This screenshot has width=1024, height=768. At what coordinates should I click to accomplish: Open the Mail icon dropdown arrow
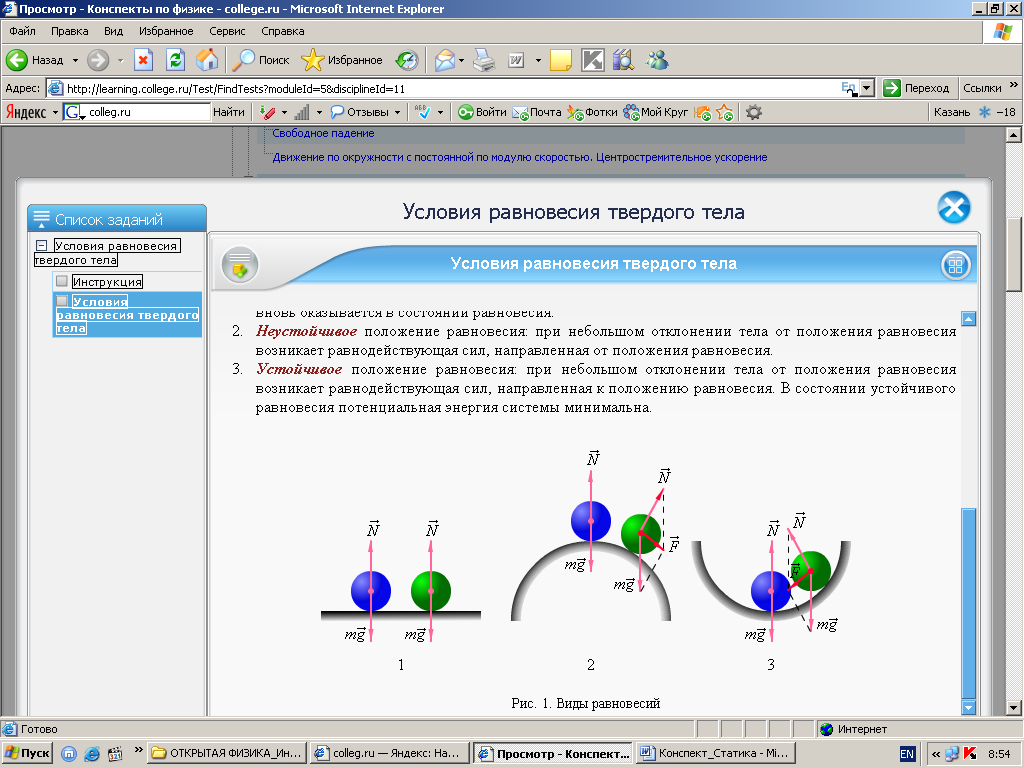[461, 60]
